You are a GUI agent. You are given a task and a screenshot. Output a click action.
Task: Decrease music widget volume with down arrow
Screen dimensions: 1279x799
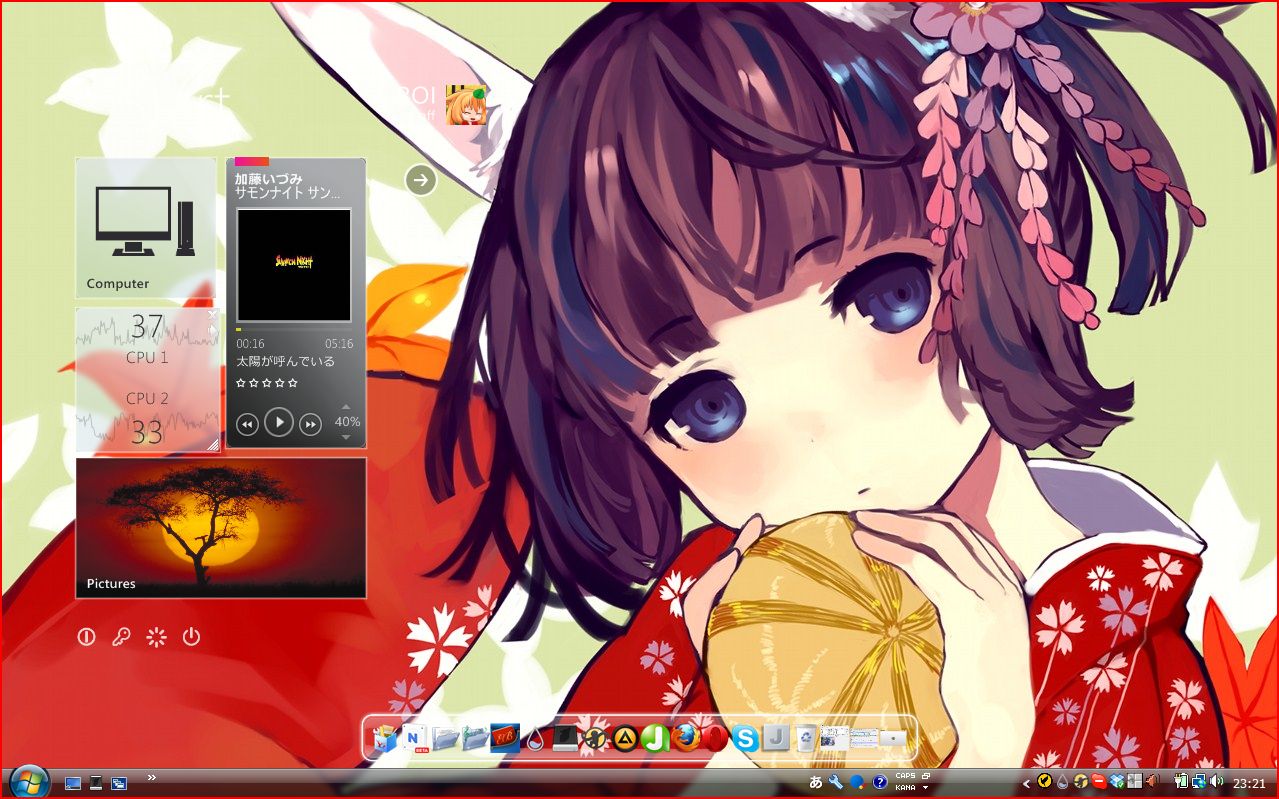point(347,437)
